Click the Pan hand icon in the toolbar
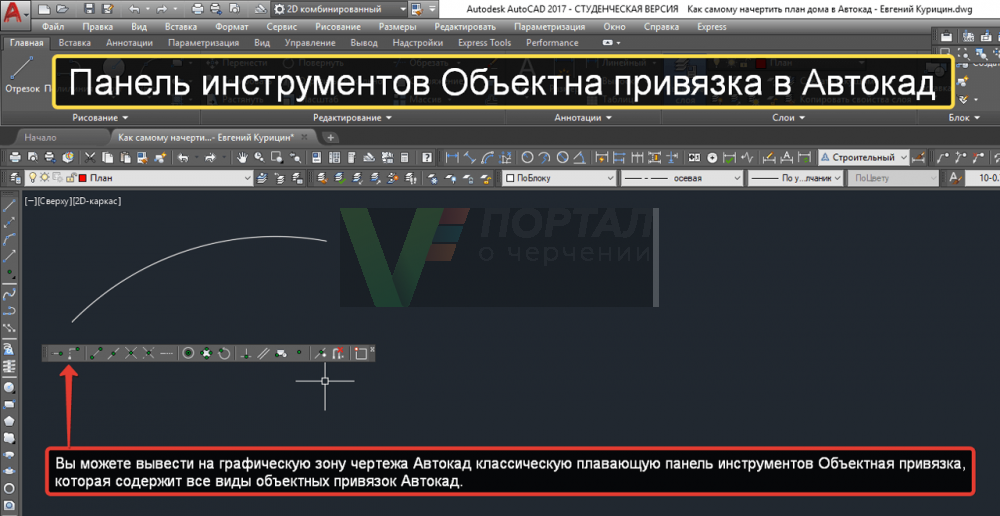 point(241,158)
